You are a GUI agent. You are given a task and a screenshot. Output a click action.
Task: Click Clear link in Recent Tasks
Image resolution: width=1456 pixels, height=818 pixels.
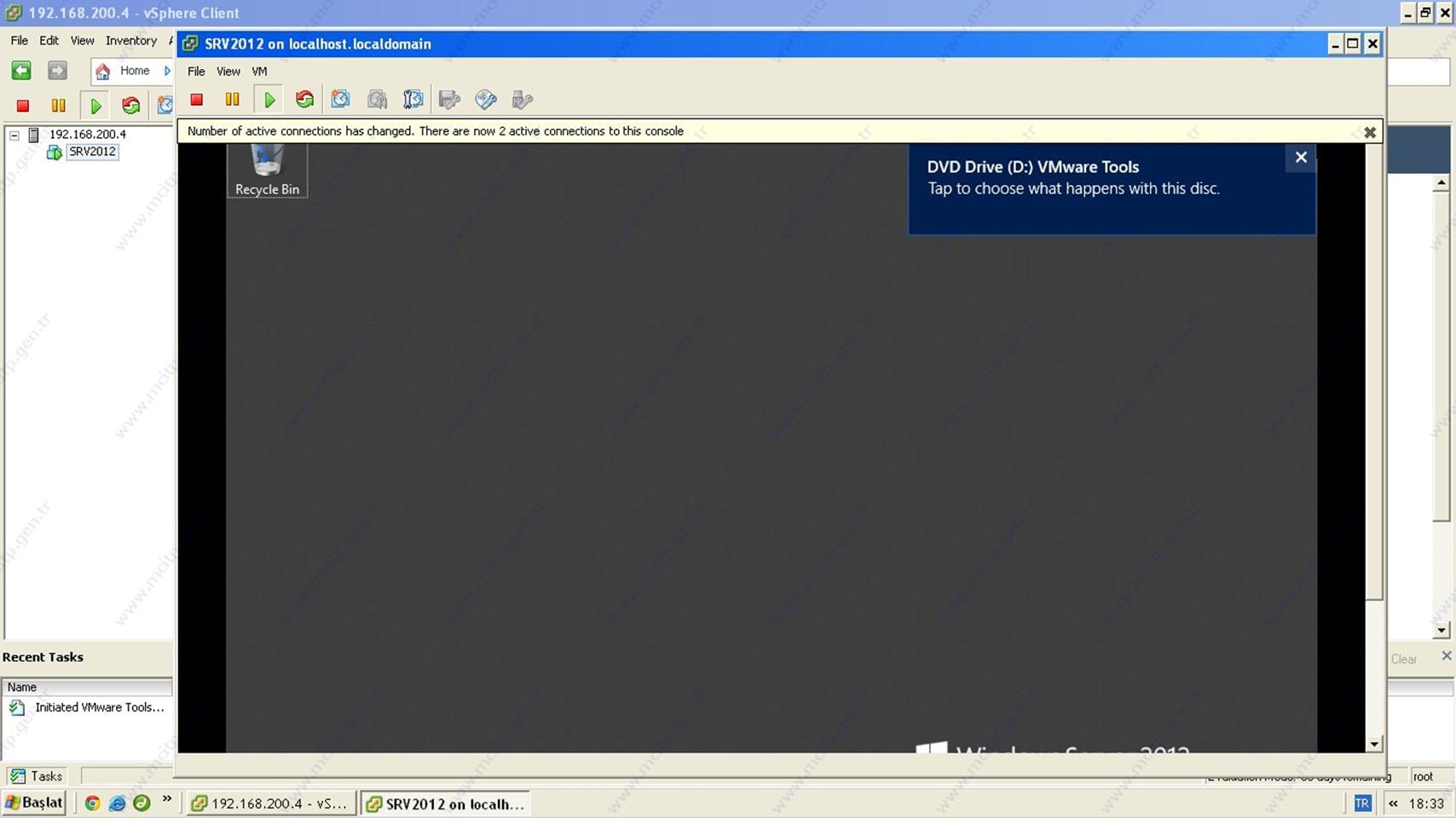tap(1403, 660)
